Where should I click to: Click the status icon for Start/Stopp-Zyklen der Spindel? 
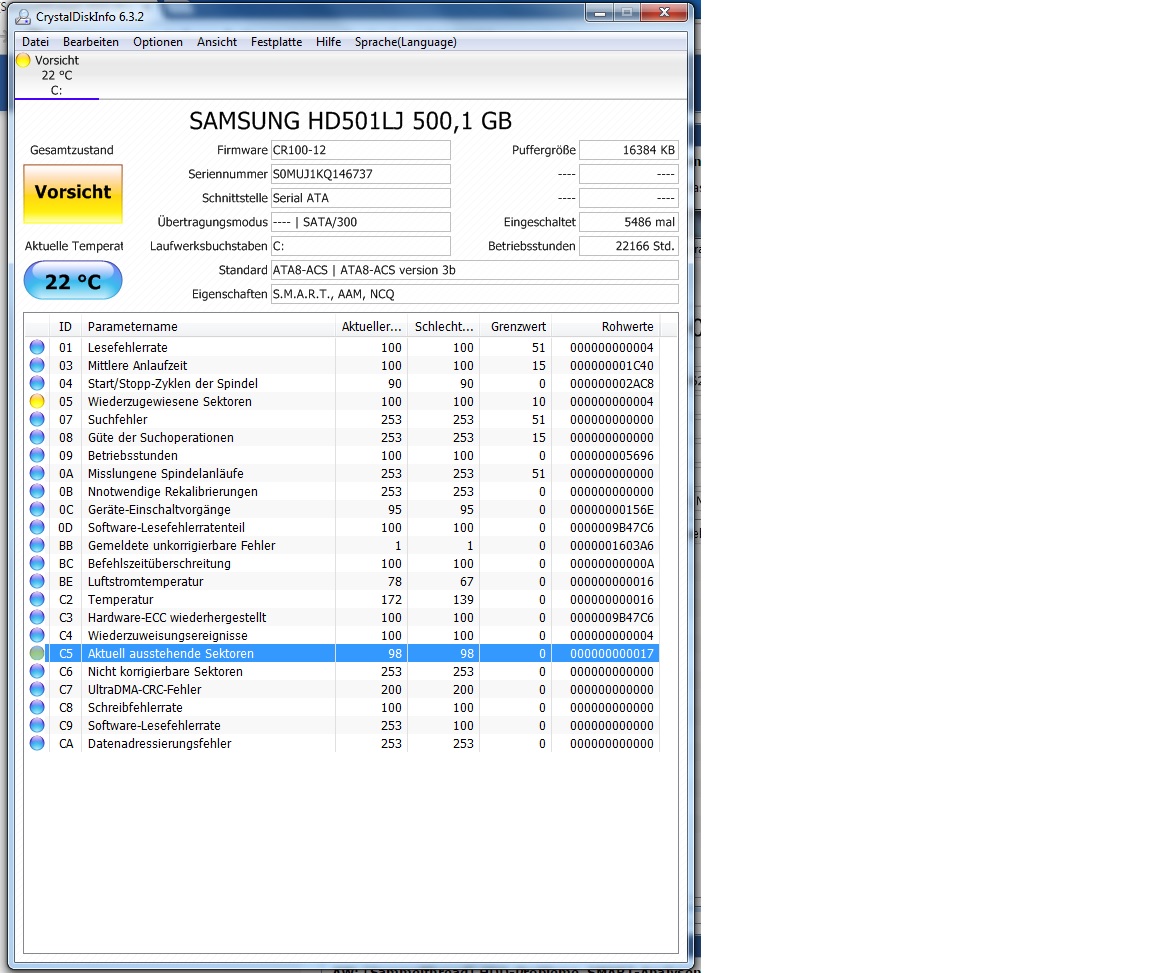click(x=37, y=383)
